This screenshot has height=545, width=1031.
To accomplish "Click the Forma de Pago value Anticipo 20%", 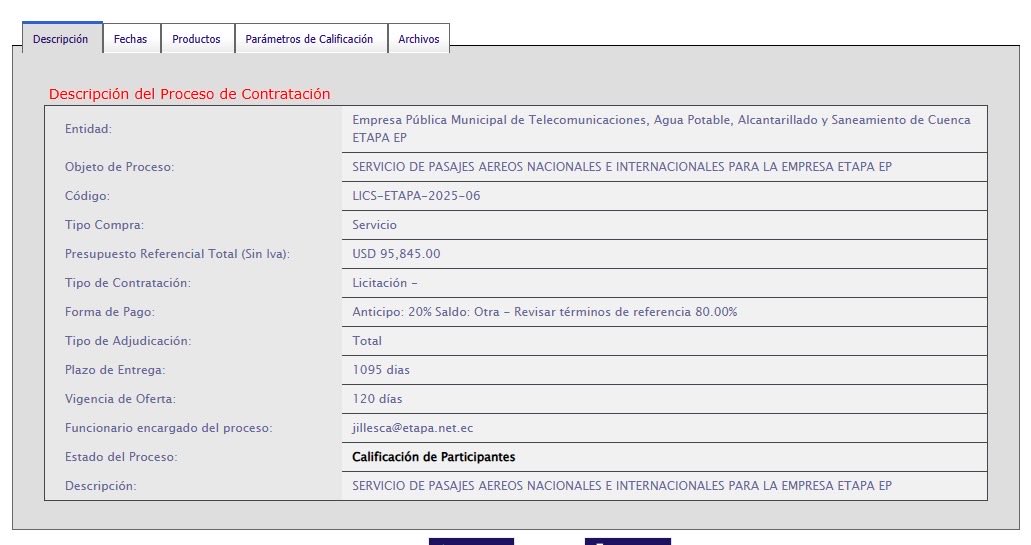I will click(544, 312).
